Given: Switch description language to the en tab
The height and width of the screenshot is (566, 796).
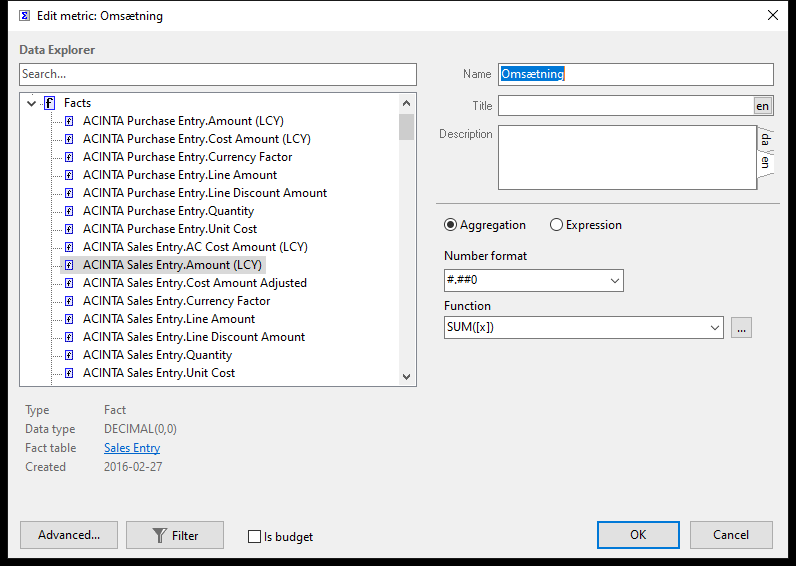Looking at the screenshot, I should (x=766, y=163).
